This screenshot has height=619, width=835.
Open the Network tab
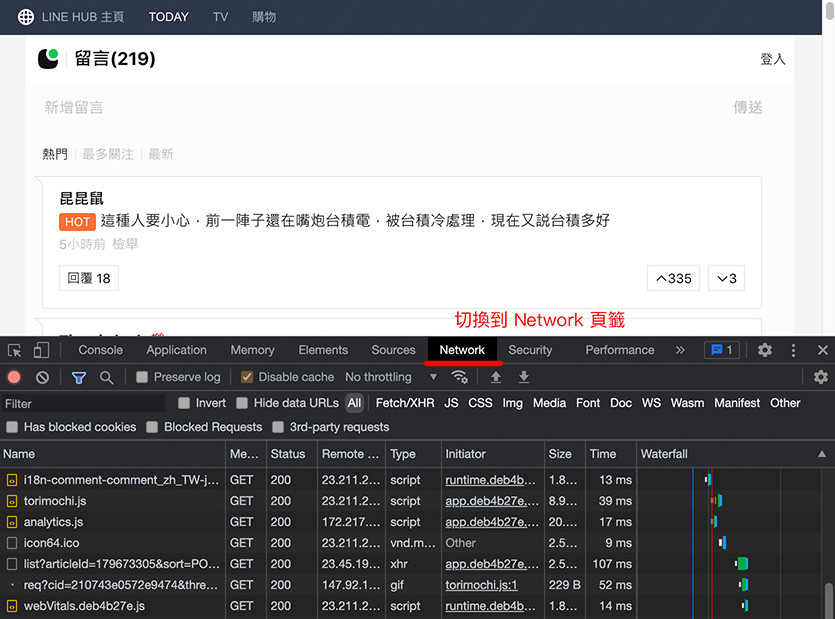462,350
